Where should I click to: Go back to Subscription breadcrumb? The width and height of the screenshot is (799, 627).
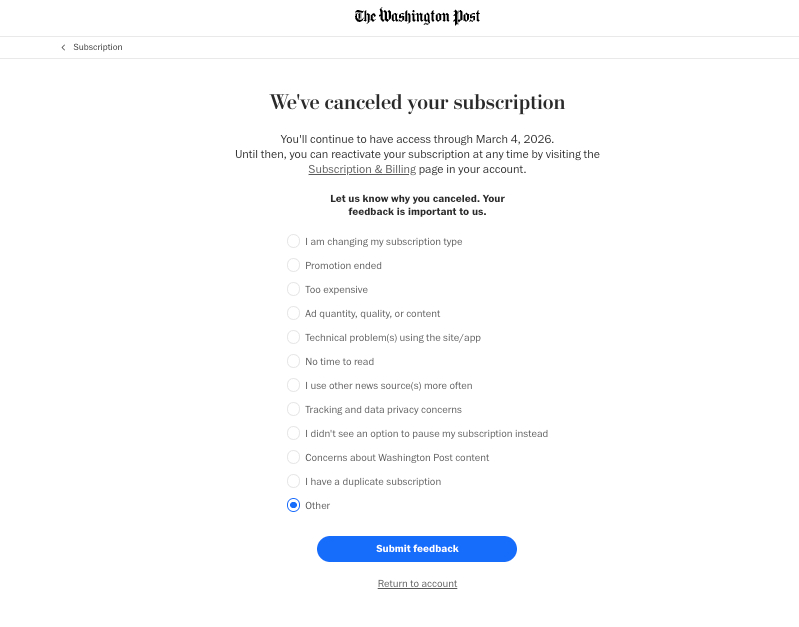click(97, 47)
